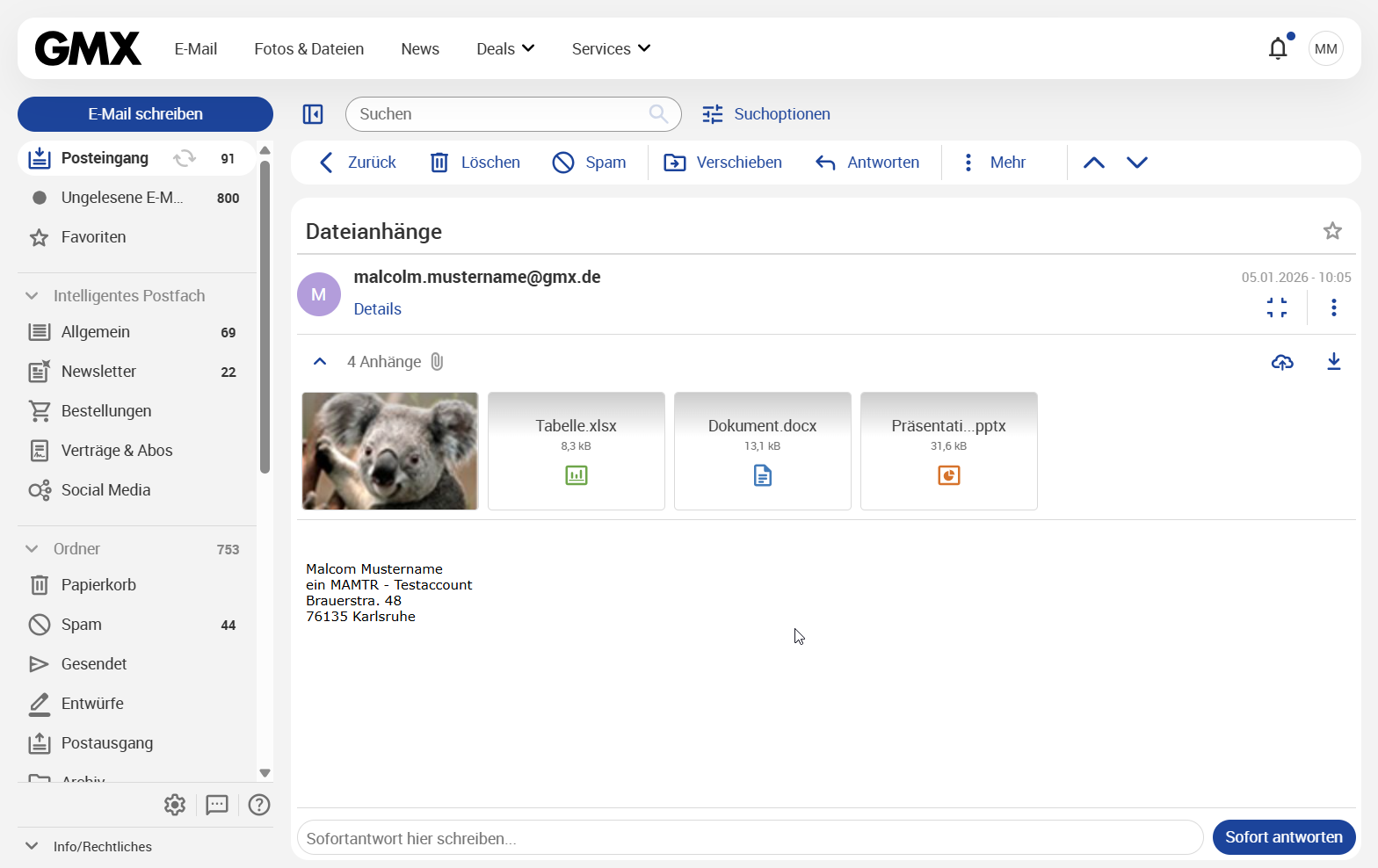Download all attachments icon
The image size is (1378, 868).
pyautogui.click(x=1333, y=362)
